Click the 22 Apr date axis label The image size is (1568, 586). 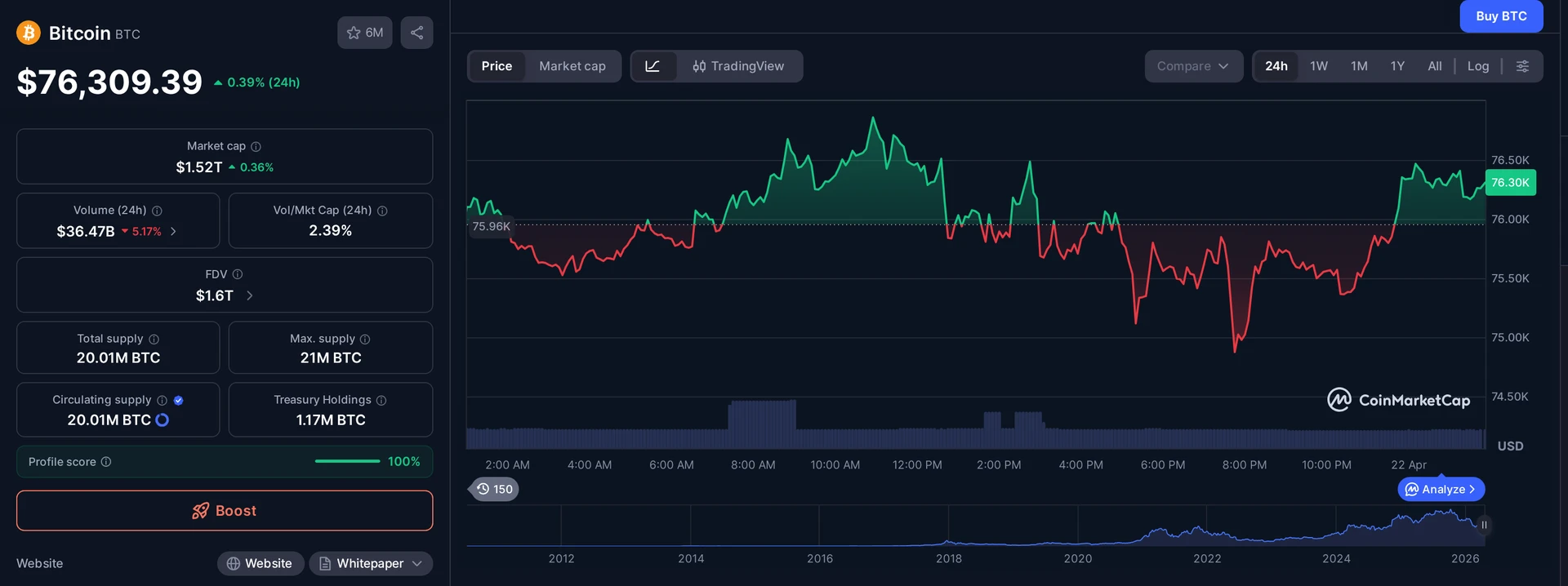(x=1409, y=464)
